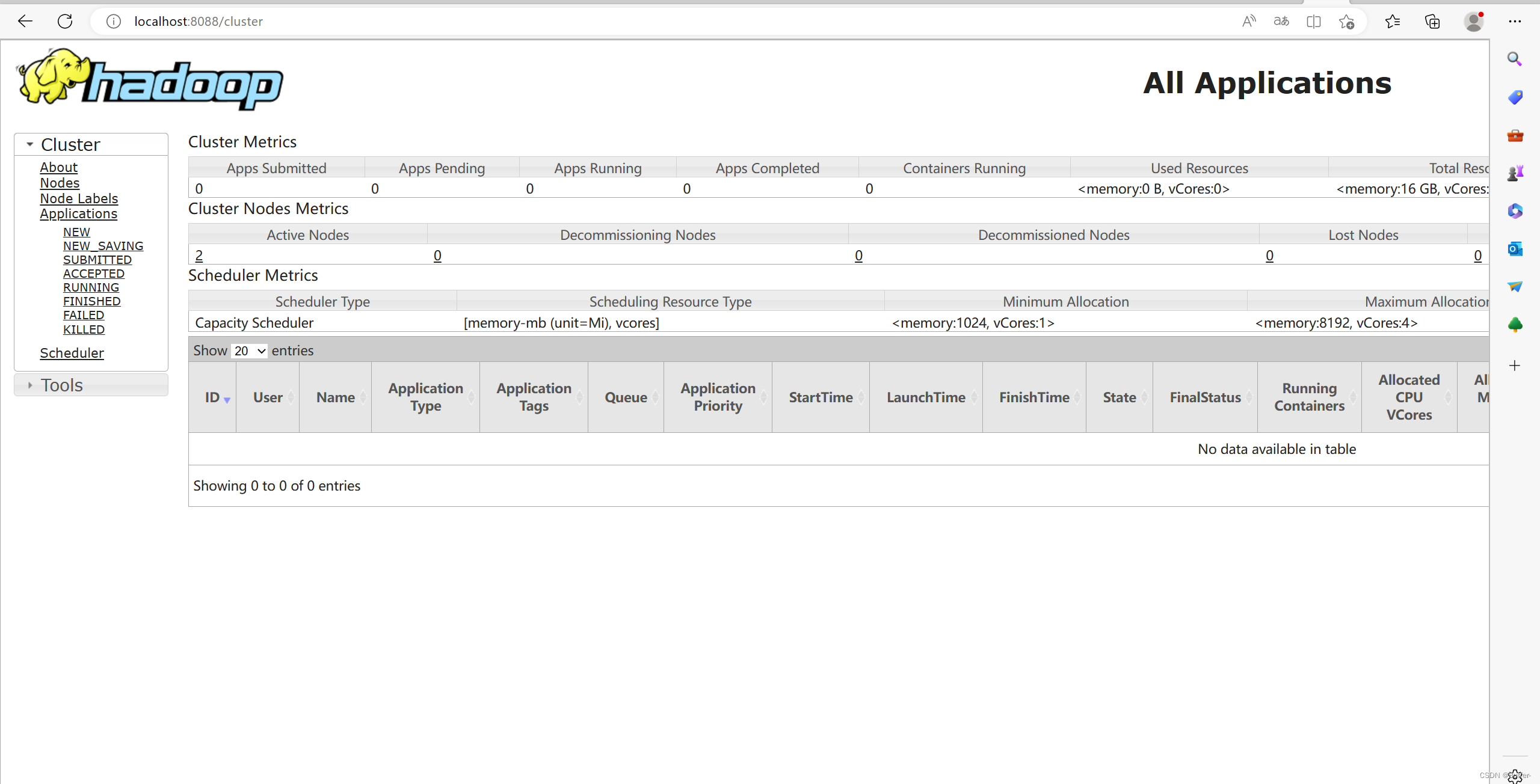Viewport: 1540px width, 784px height.
Task: Sort the table by State column
Action: (x=1119, y=397)
